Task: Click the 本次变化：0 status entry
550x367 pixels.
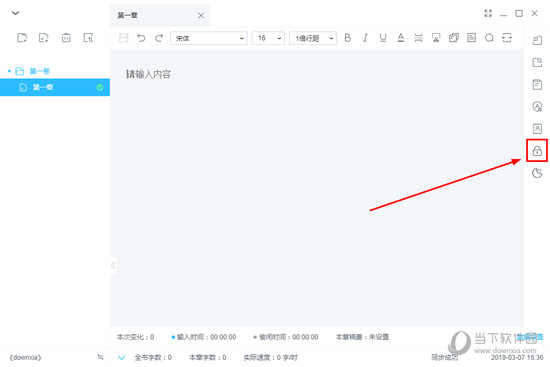Action: tap(135, 337)
